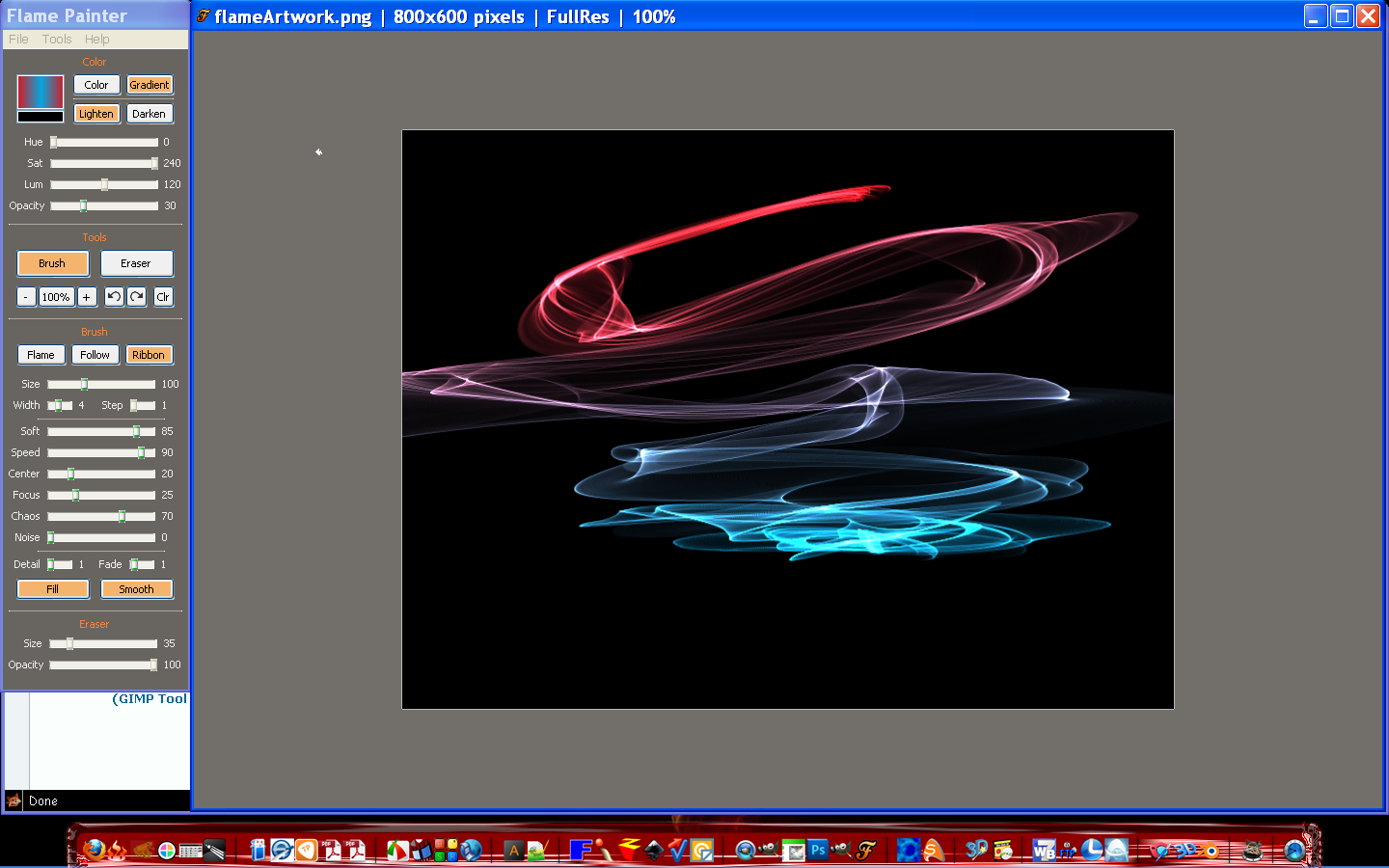Undo the last brush stroke
The height and width of the screenshot is (868, 1389).
114,297
